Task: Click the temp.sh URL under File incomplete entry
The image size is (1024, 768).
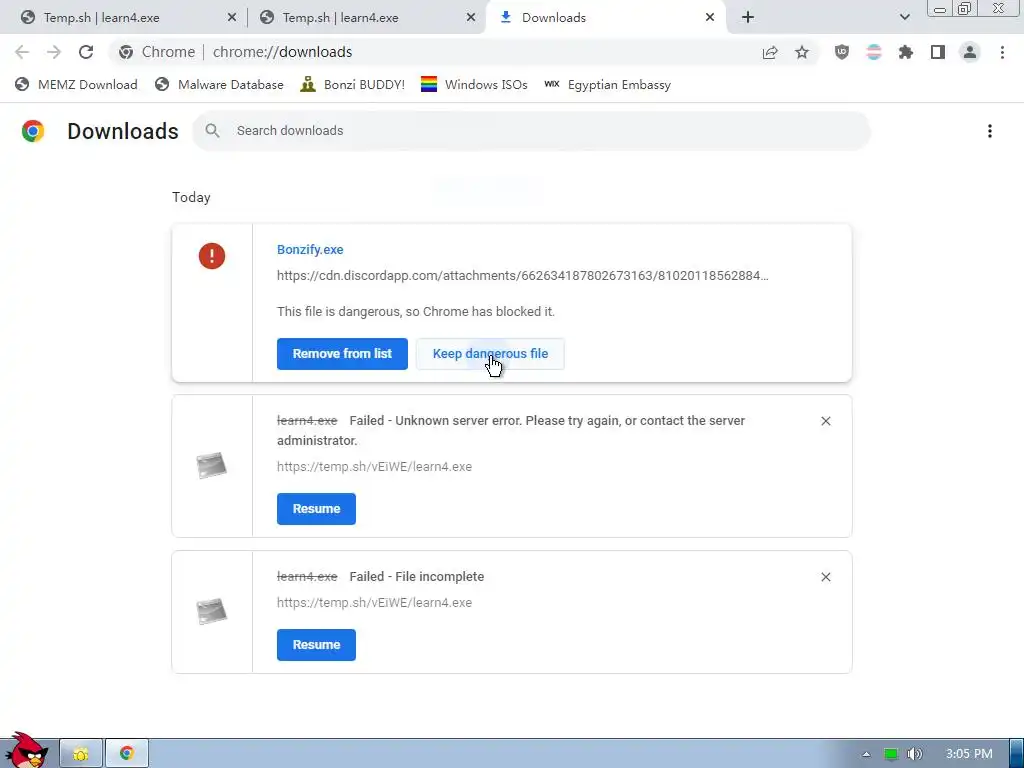Action: (x=374, y=603)
